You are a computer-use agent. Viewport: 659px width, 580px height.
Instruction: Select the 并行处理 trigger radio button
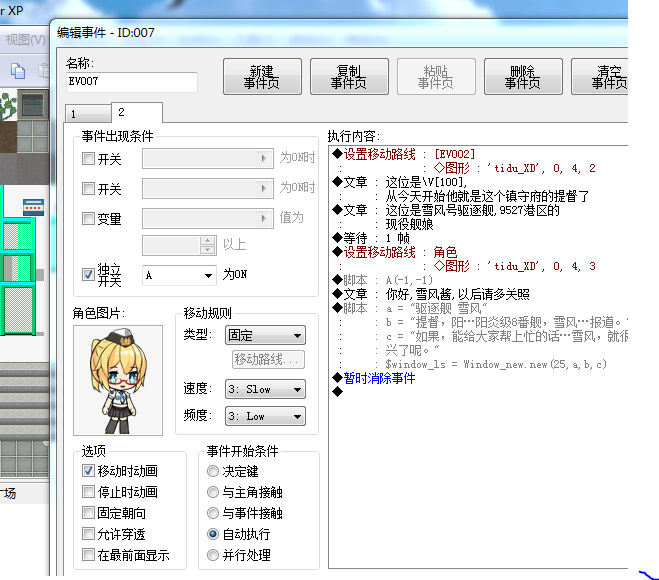[213, 555]
